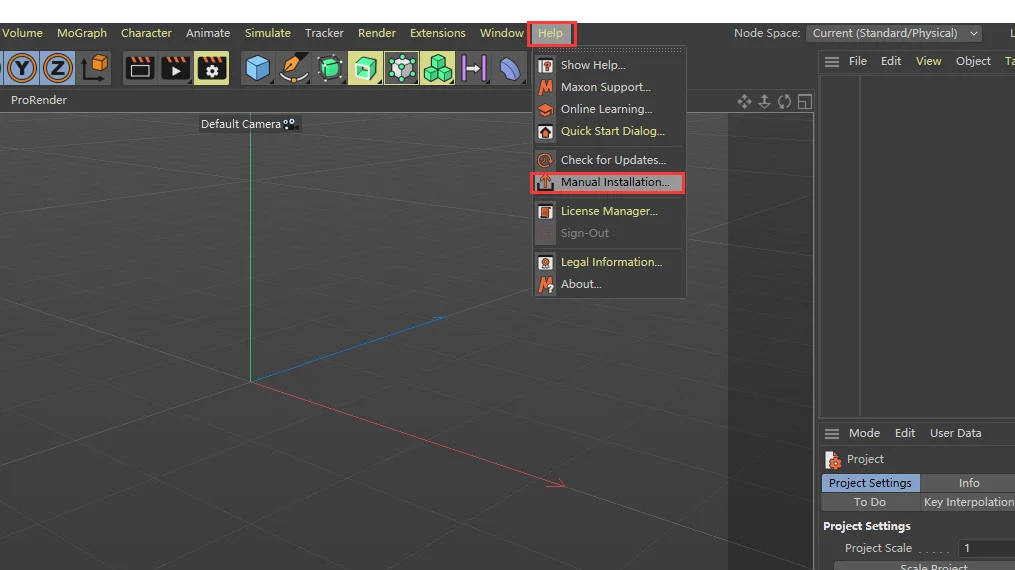This screenshot has height=570, width=1015.
Task: Select the blue Cube primitive icon
Action: 258,68
